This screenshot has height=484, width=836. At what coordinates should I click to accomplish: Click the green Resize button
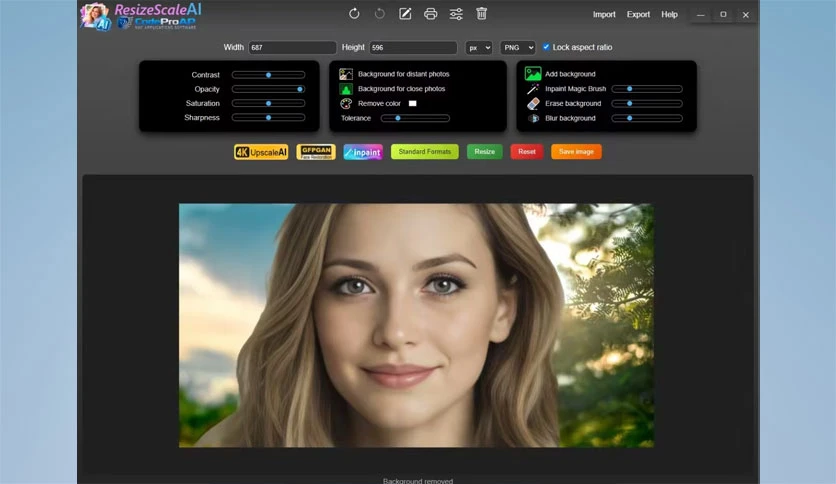pos(485,152)
